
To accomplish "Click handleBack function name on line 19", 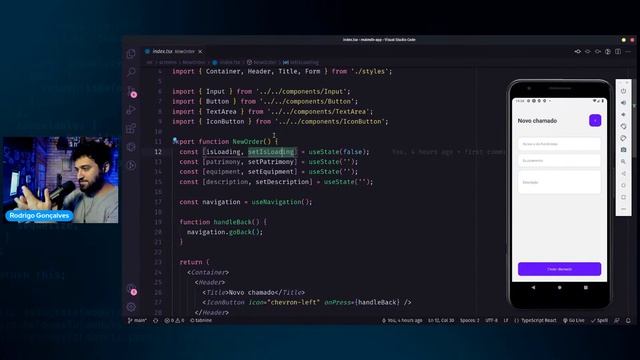I will 233,222.
